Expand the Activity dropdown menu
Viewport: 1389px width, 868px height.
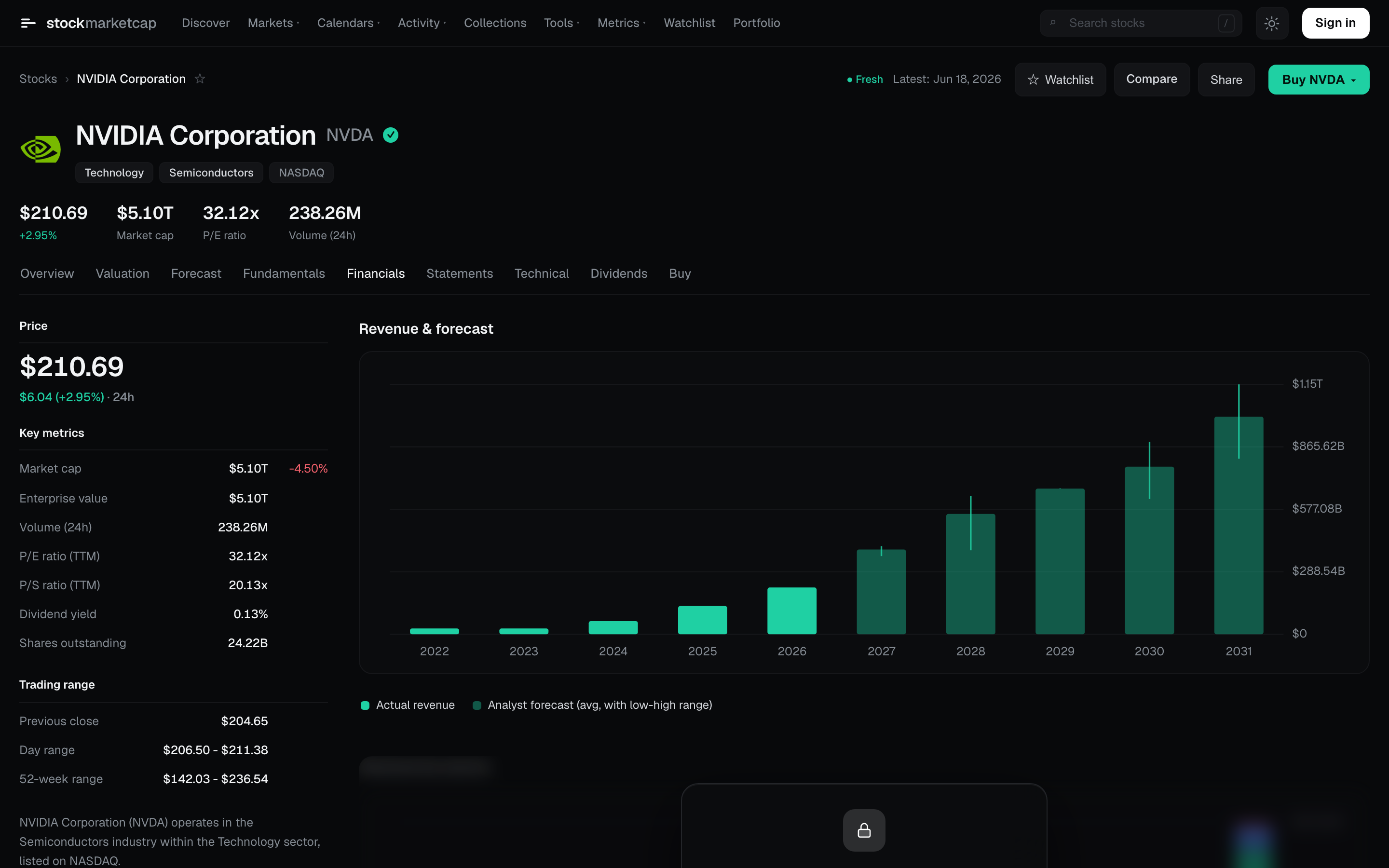point(422,23)
